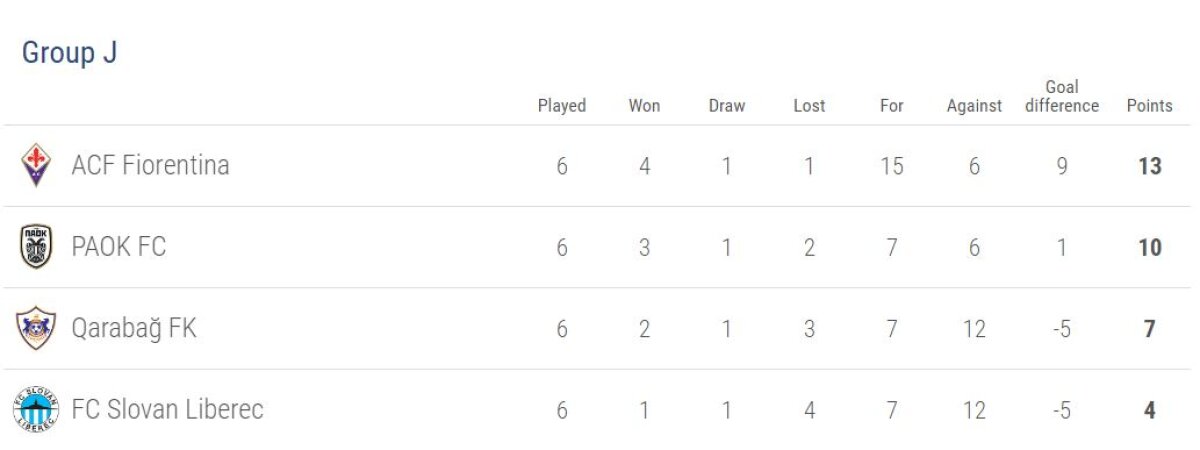Open the ACF Fiorentina team link

pos(150,165)
